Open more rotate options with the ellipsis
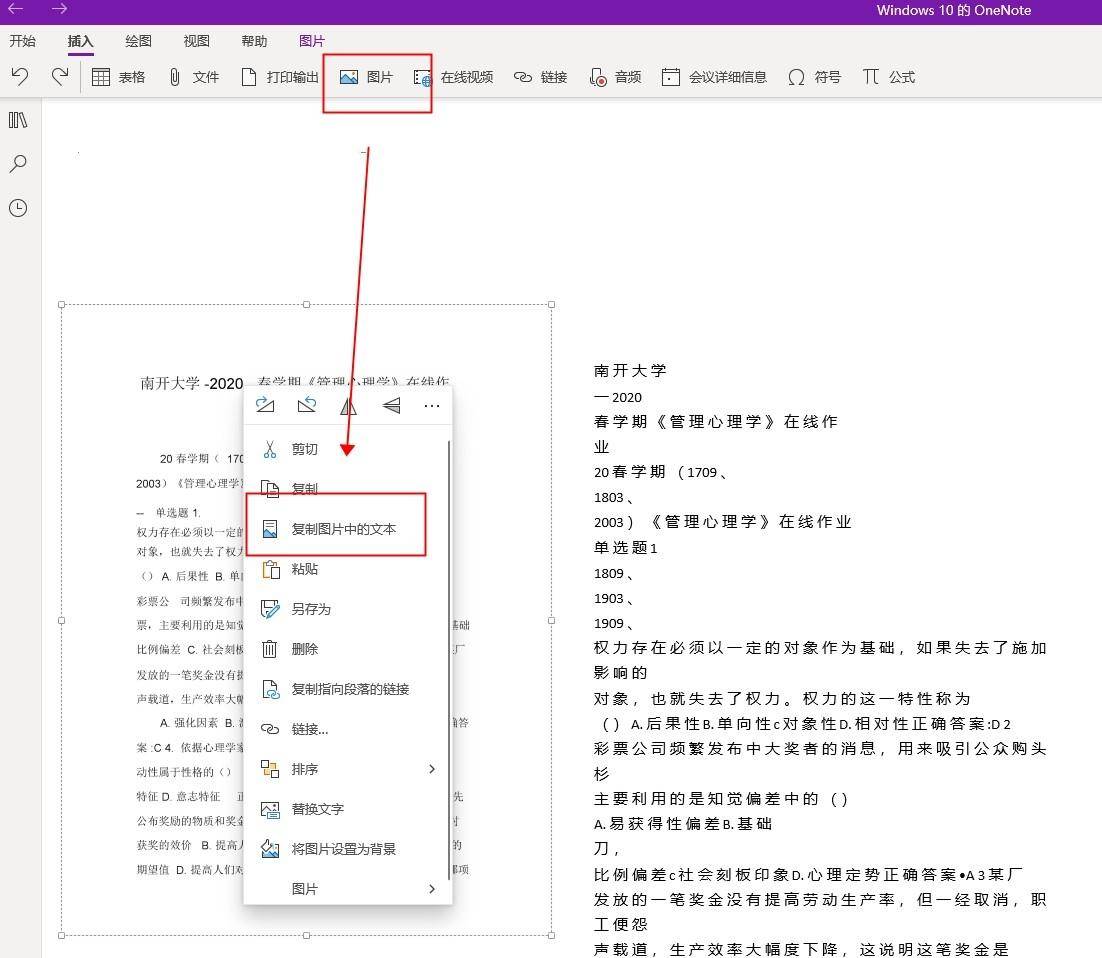The image size is (1102, 958). coord(432,406)
